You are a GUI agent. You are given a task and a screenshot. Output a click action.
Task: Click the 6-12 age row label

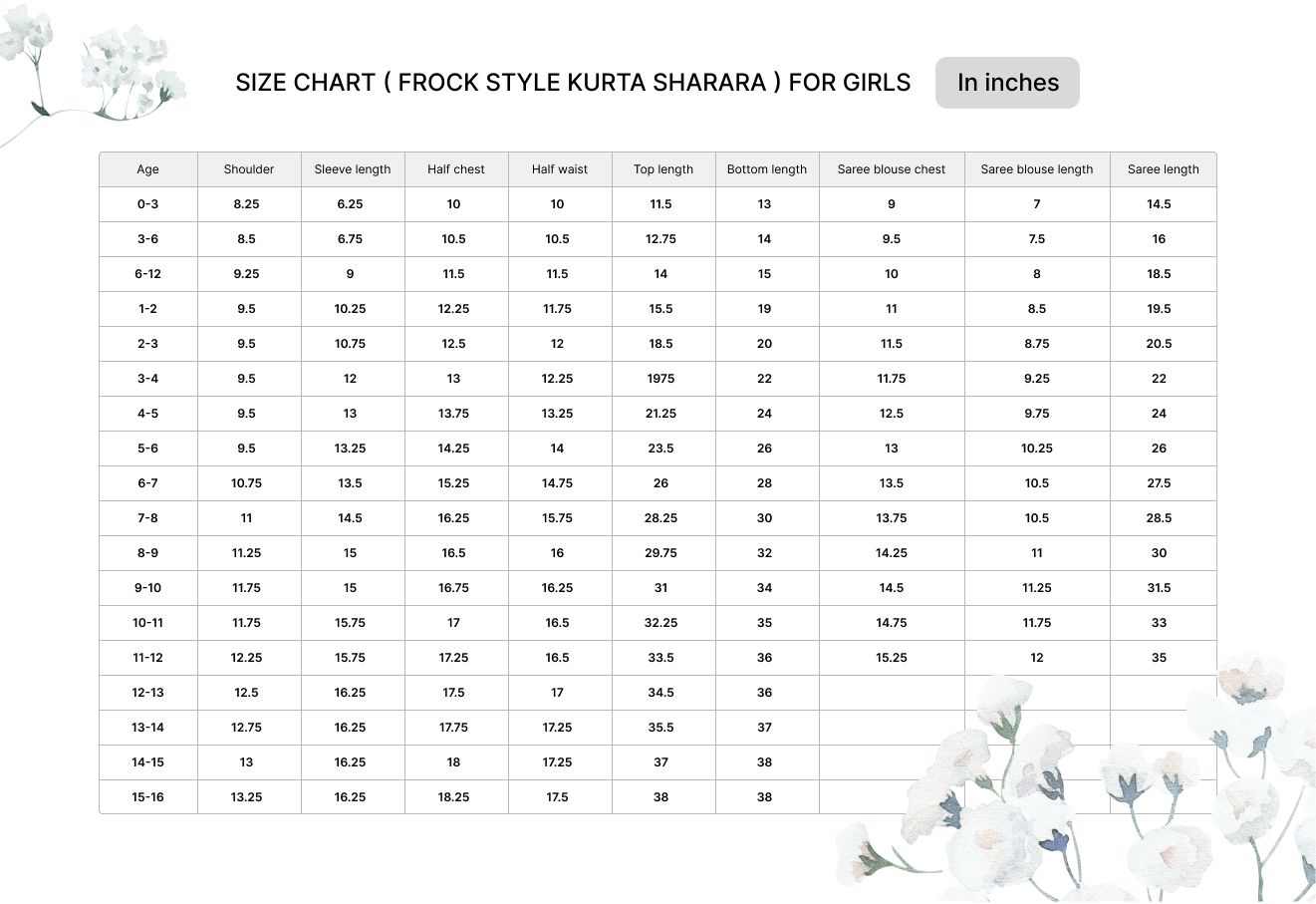click(x=148, y=274)
